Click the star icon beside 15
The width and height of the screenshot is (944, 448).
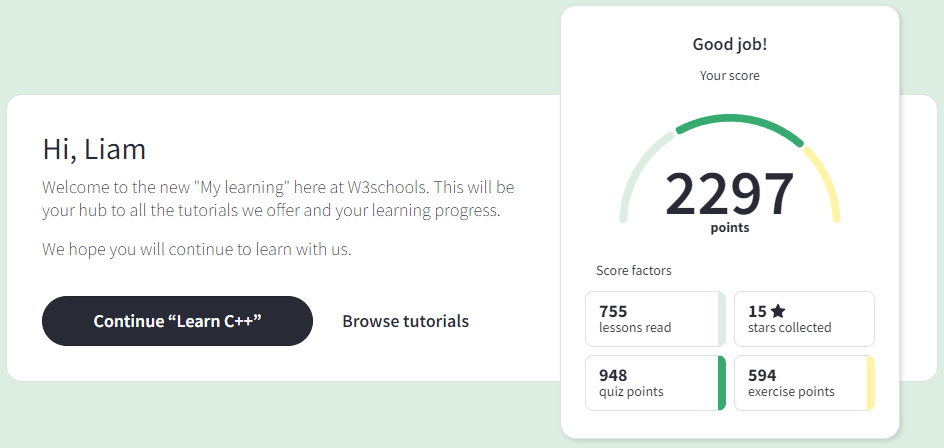click(778, 311)
